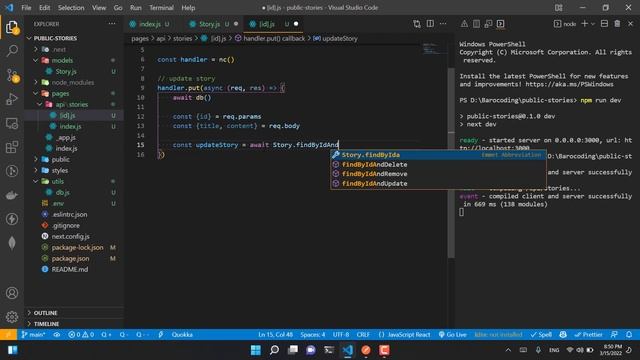
Task: Open the Search view in activity bar
Action: point(12,51)
